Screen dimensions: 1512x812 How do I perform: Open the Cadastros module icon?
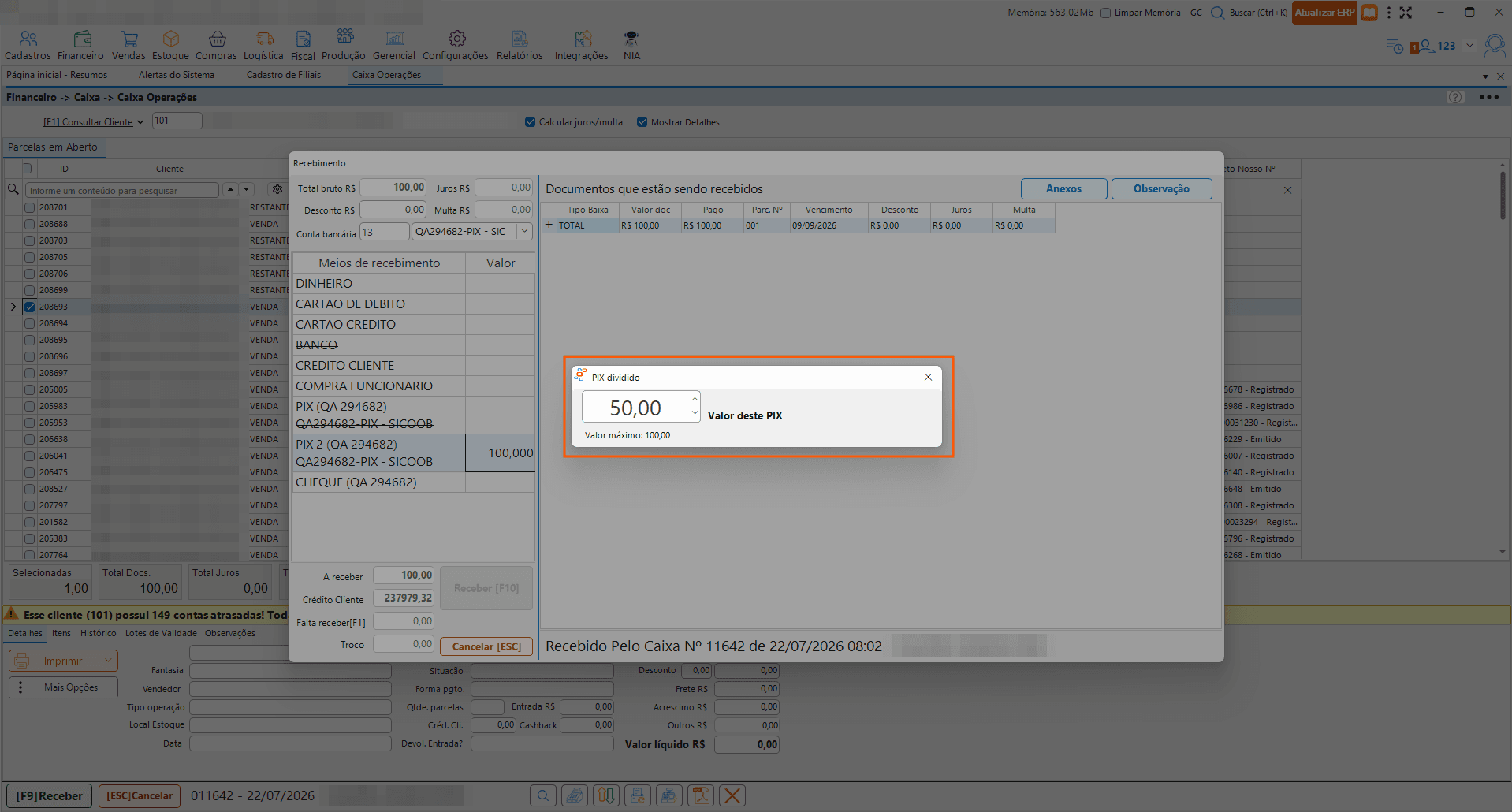[x=28, y=39]
